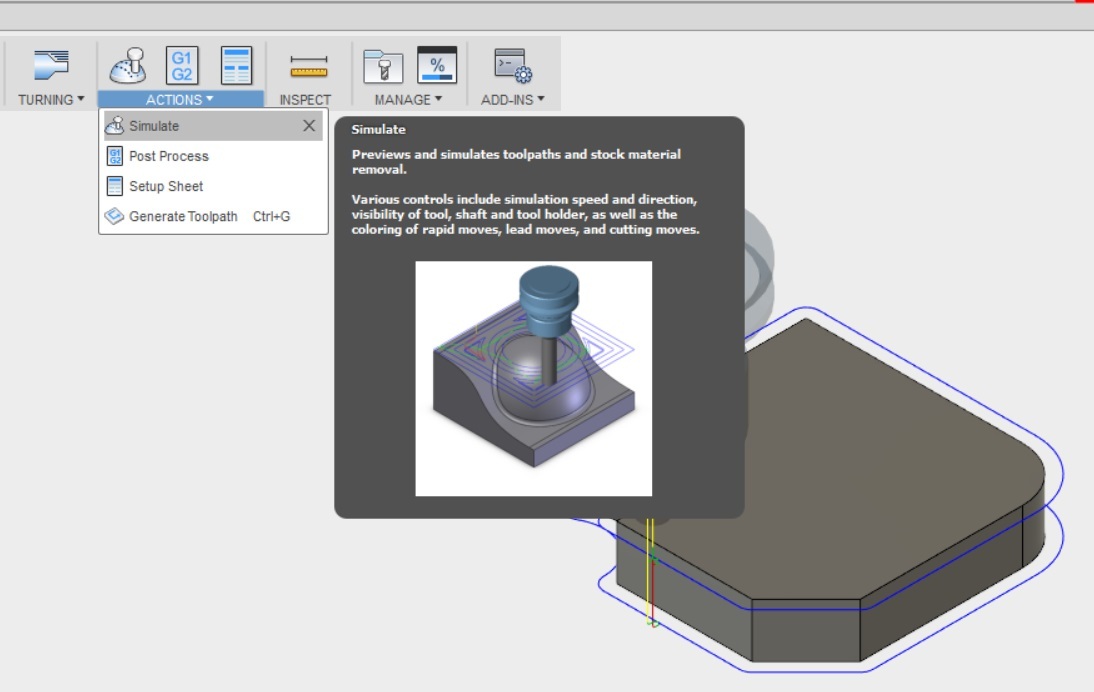Click the Add-Ins scripts gear icon
The image size is (1094, 692).
point(513,66)
